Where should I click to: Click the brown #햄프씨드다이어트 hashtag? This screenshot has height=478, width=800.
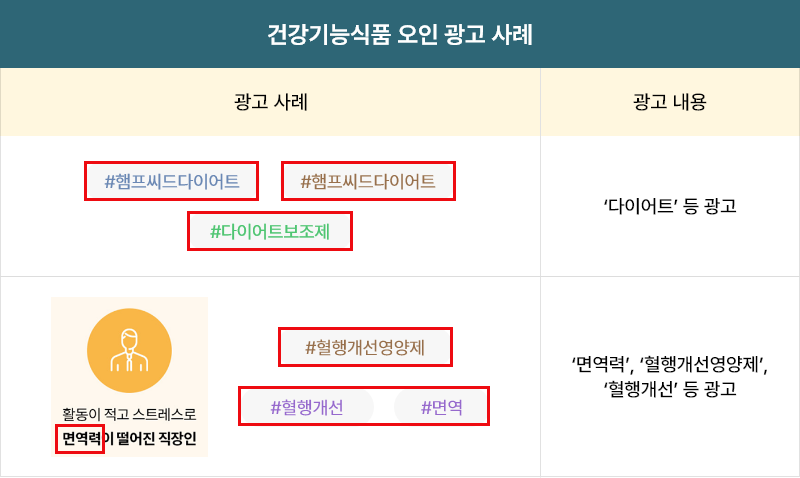pyautogui.click(x=368, y=181)
